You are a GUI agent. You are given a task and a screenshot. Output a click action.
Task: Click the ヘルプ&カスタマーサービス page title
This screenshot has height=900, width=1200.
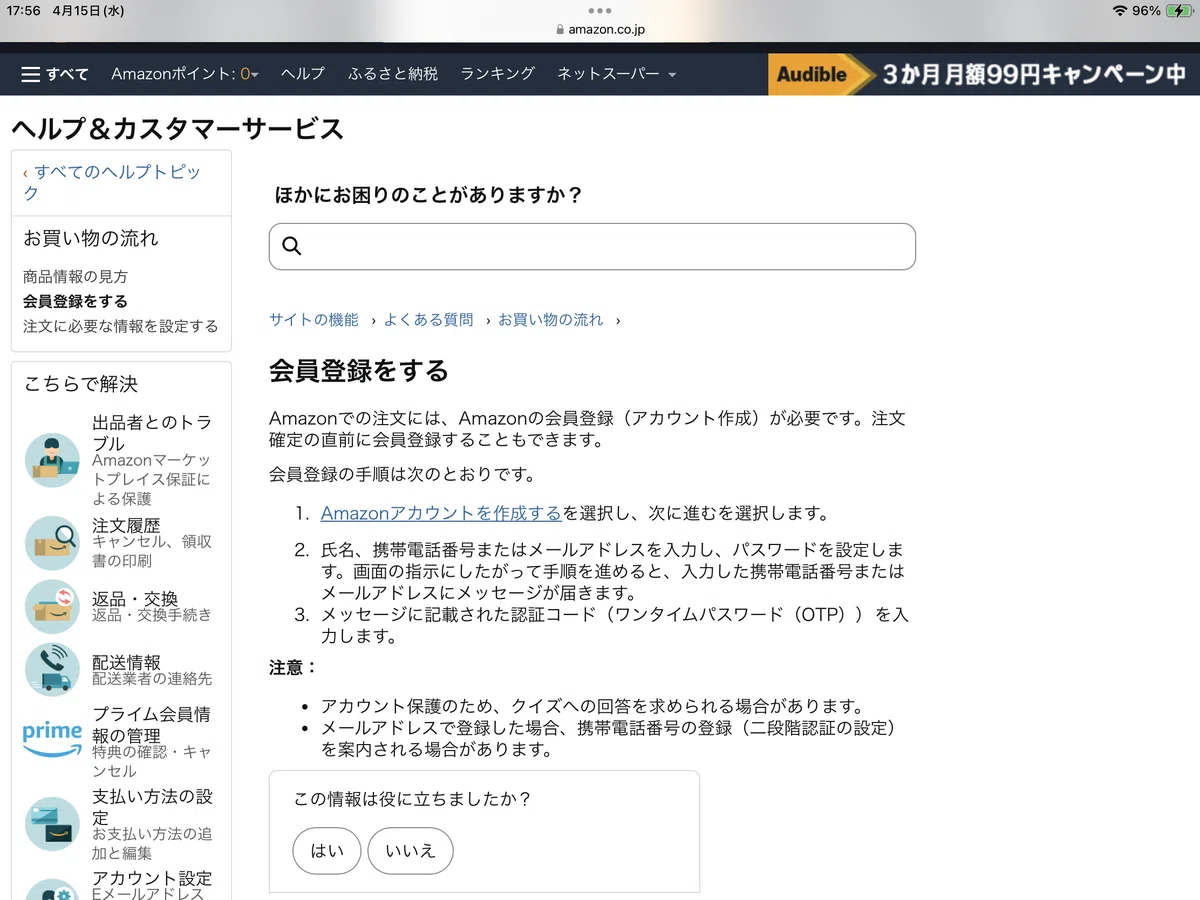(178, 128)
